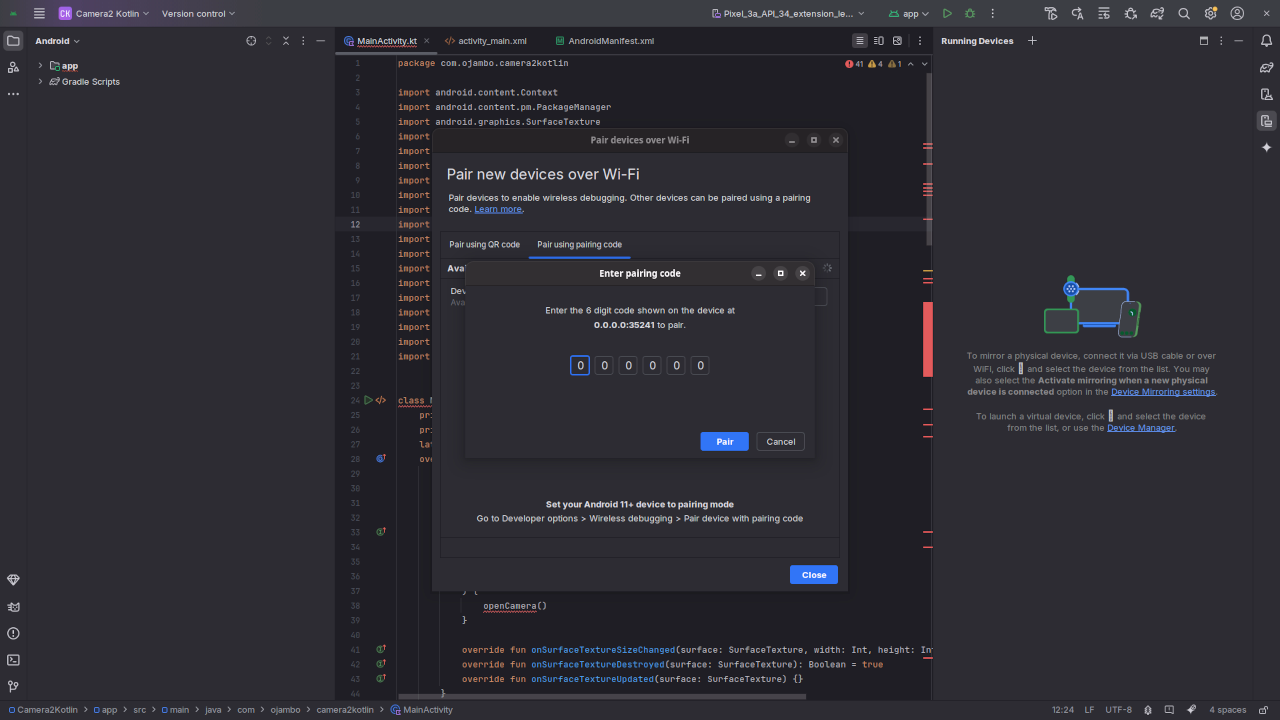Add device with plus in Running Devices
This screenshot has height=720, width=1280.
1032,41
